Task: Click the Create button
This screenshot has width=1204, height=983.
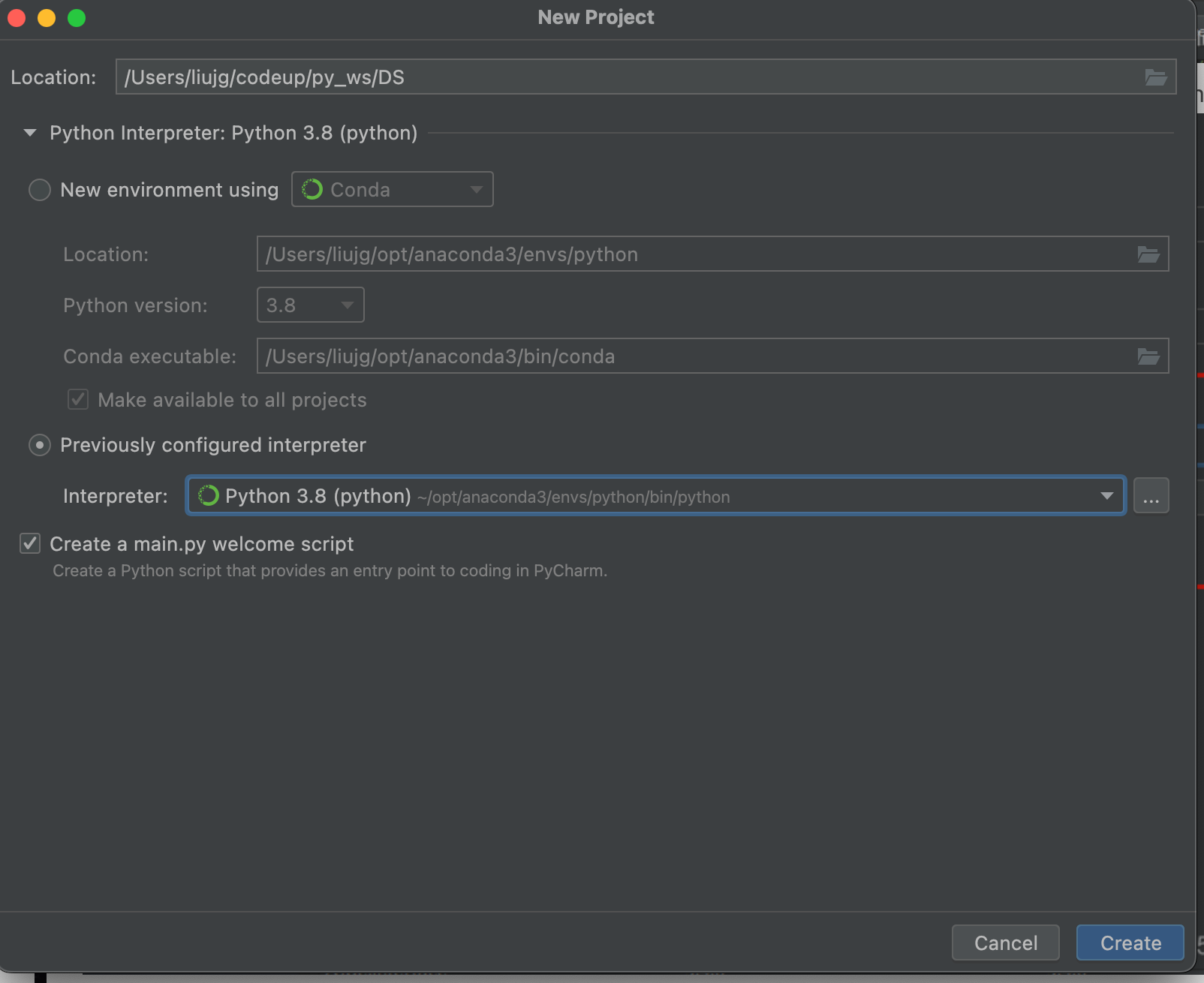Action: (x=1130, y=942)
